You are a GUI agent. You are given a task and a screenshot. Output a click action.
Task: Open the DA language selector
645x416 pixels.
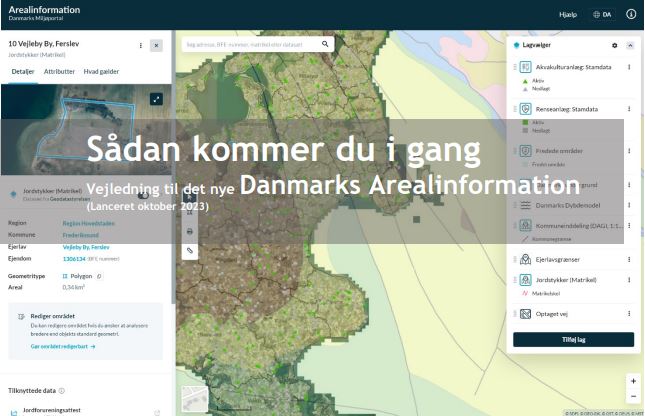click(602, 14)
